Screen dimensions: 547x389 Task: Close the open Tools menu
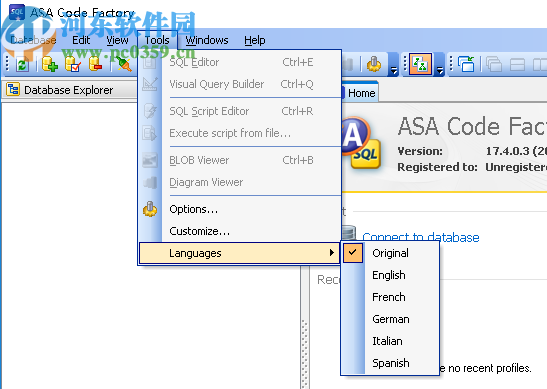point(157,40)
